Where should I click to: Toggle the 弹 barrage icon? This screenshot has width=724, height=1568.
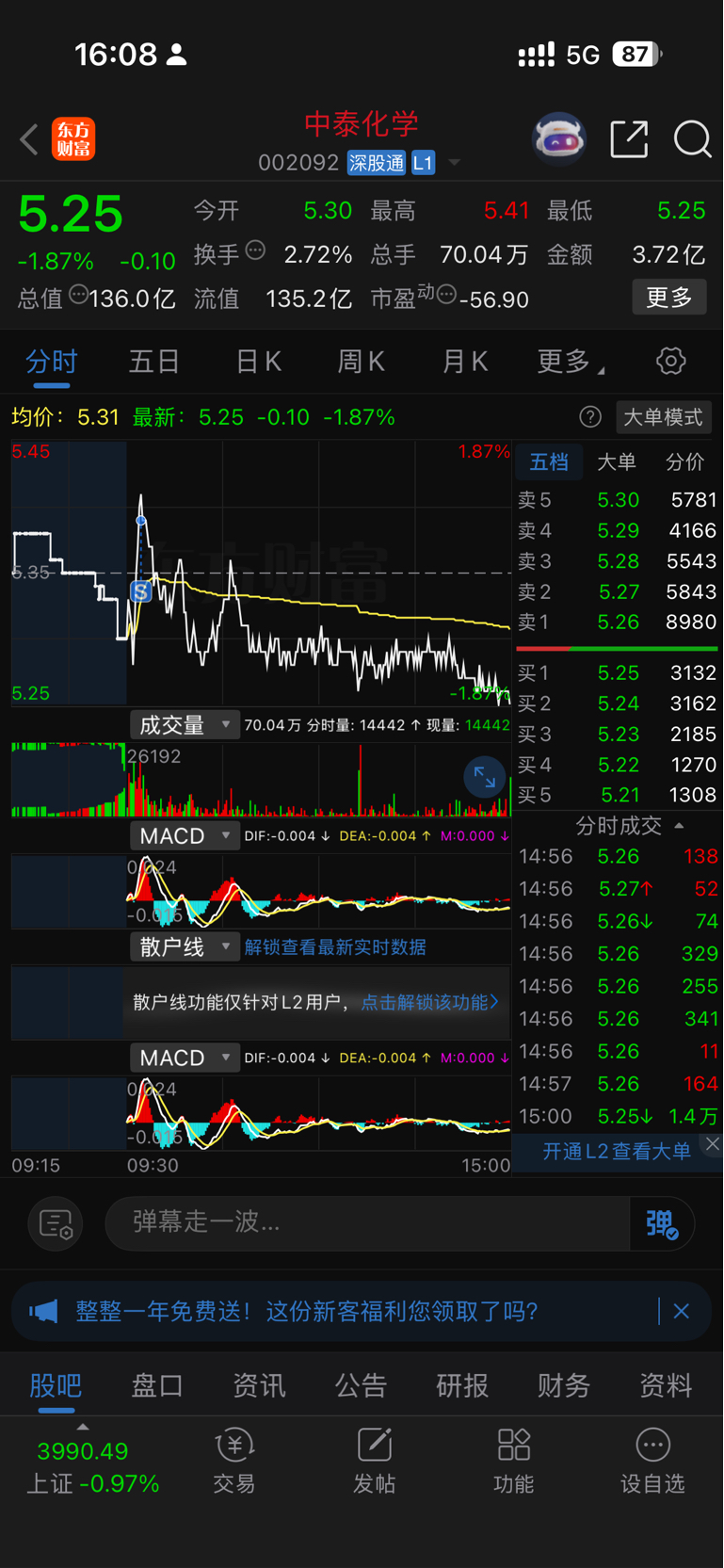pyautogui.click(x=662, y=1223)
